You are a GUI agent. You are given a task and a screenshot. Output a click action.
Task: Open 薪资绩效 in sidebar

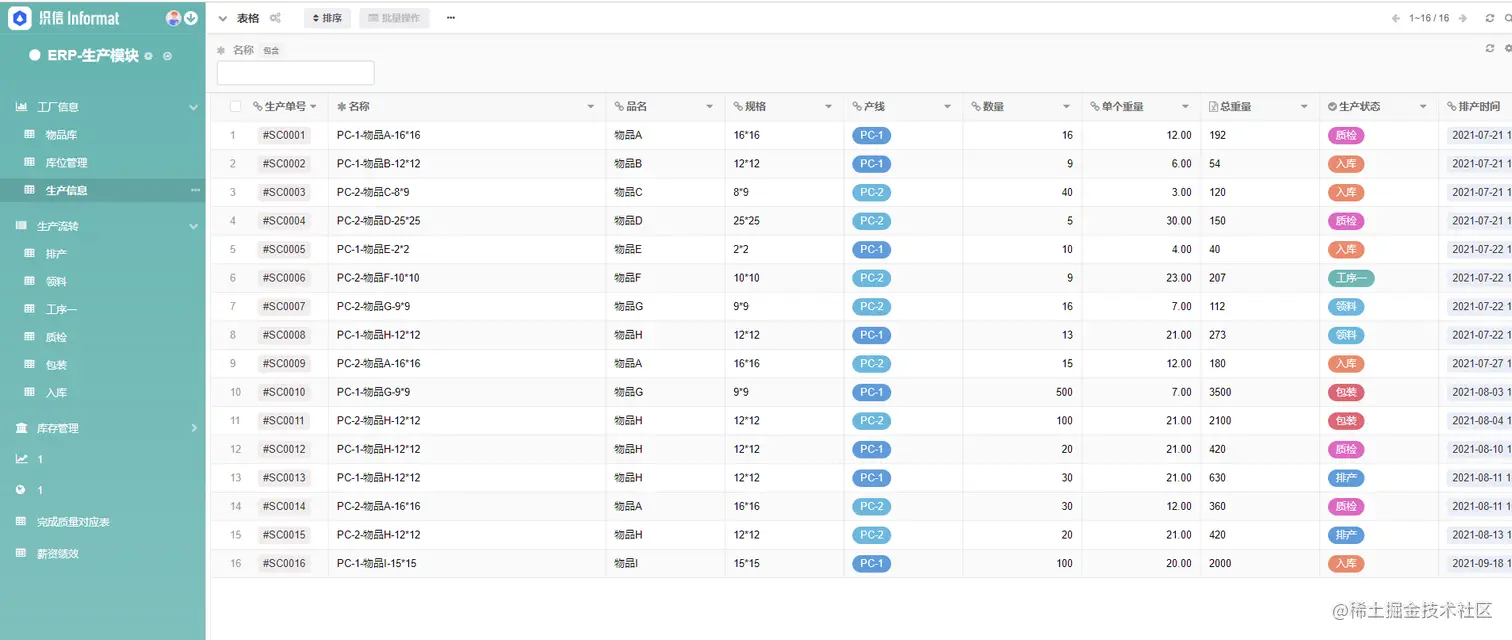[57, 553]
